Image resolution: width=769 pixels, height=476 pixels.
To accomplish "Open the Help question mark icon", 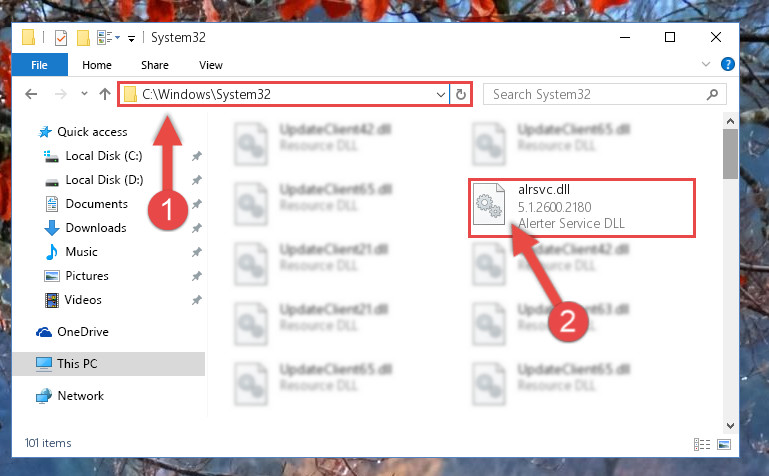I will point(727,64).
